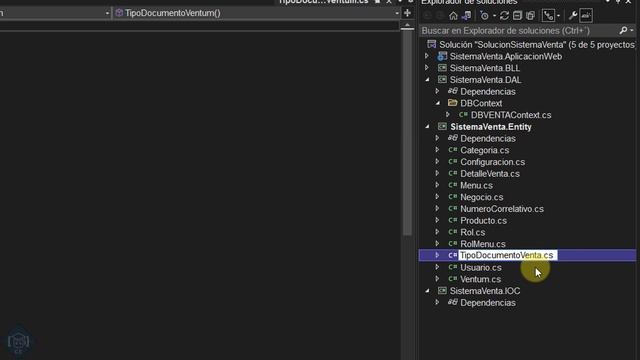Image resolution: width=640 pixels, height=360 pixels.
Task: Click the C# icon beside TipoDocumentoVenta.cs
Action: 452,255
